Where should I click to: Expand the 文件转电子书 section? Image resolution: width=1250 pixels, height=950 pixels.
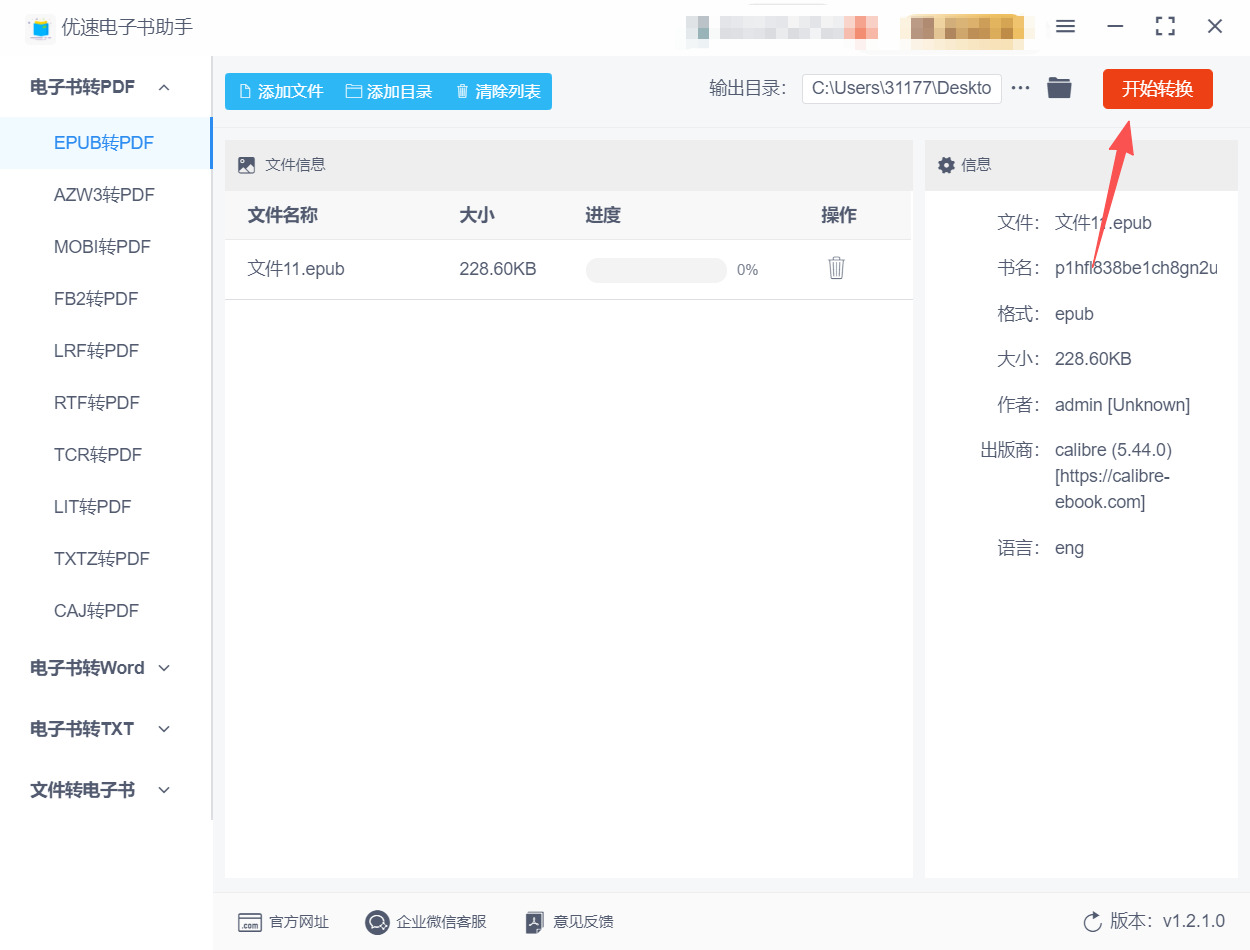click(163, 790)
